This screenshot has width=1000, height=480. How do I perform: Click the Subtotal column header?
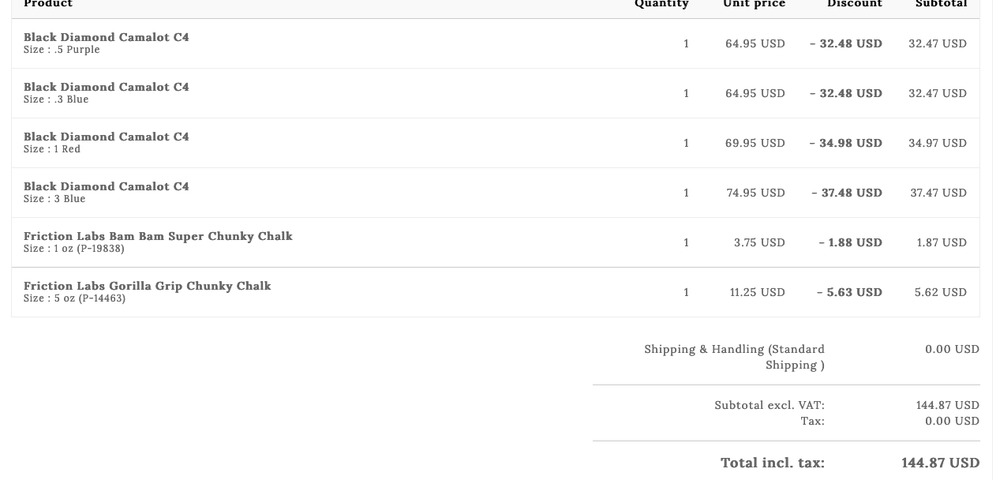point(941,4)
